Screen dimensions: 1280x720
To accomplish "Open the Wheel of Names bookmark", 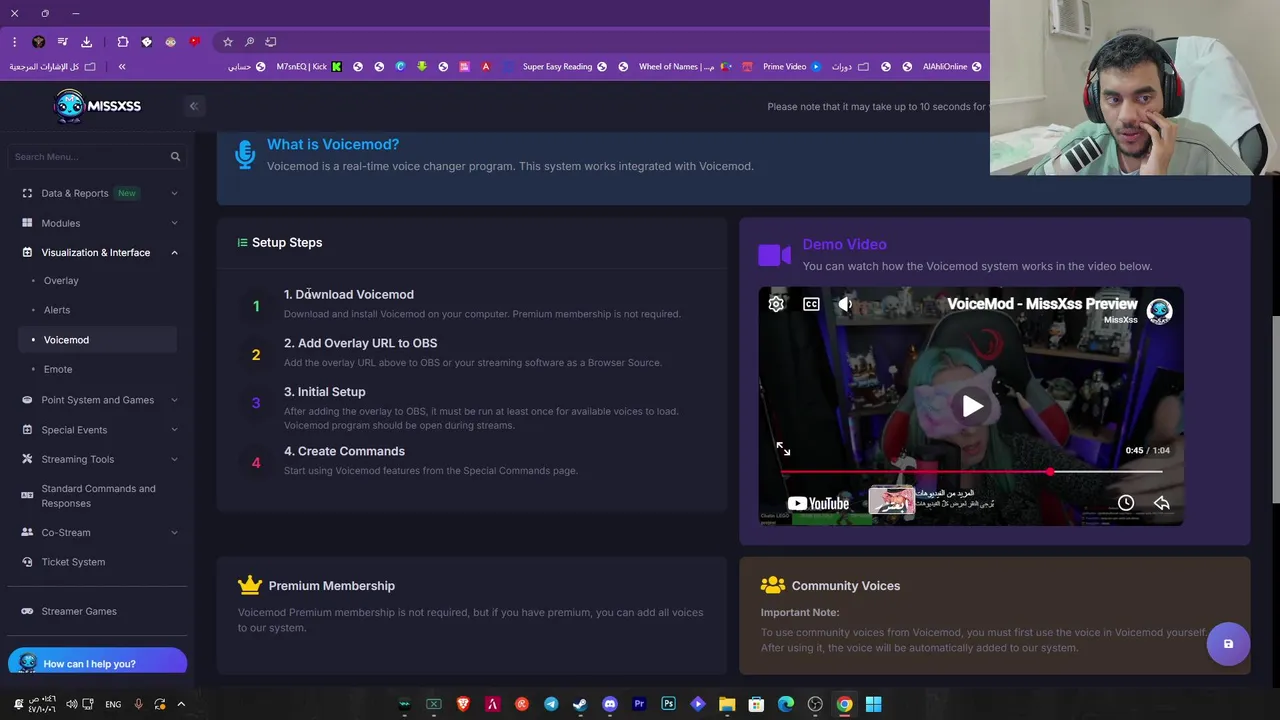I will [x=686, y=67].
